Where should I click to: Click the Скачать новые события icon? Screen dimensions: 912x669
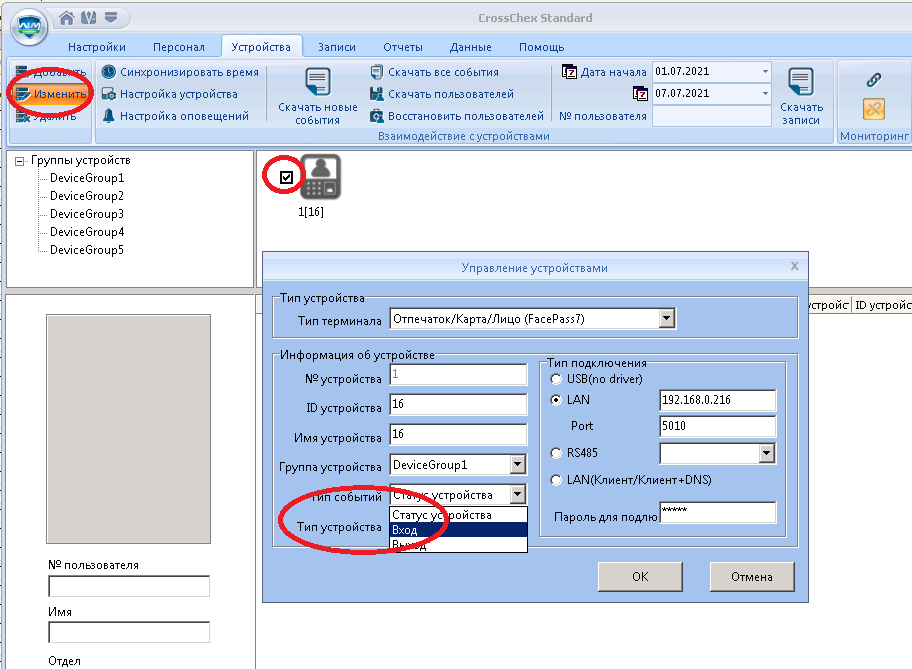tap(318, 81)
